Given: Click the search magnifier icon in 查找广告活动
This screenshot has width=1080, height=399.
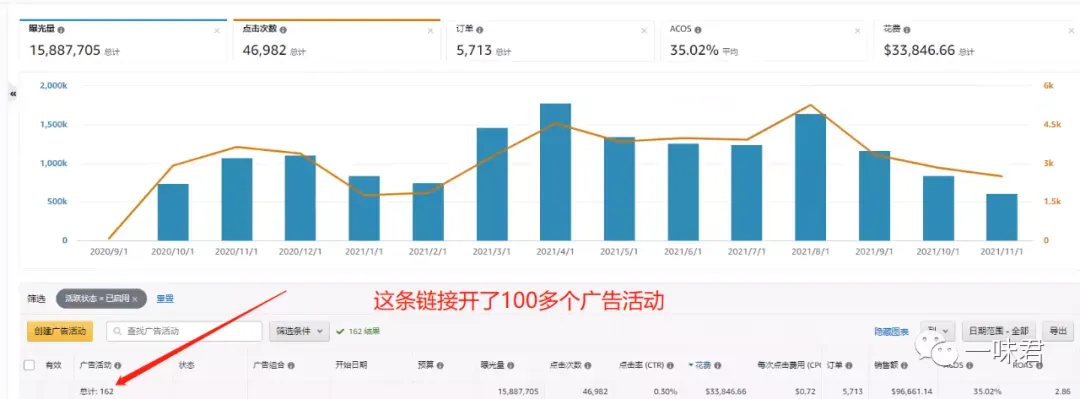Looking at the screenshot, I should [118, 331].
